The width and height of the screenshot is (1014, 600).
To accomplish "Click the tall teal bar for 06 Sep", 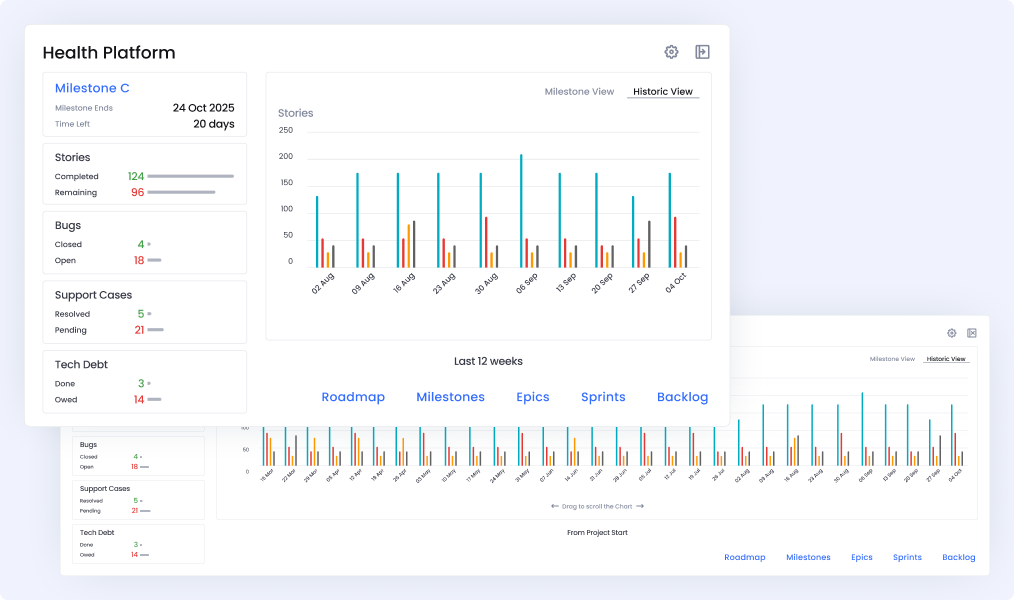I will pyautogui.click(x=520, y=211).
